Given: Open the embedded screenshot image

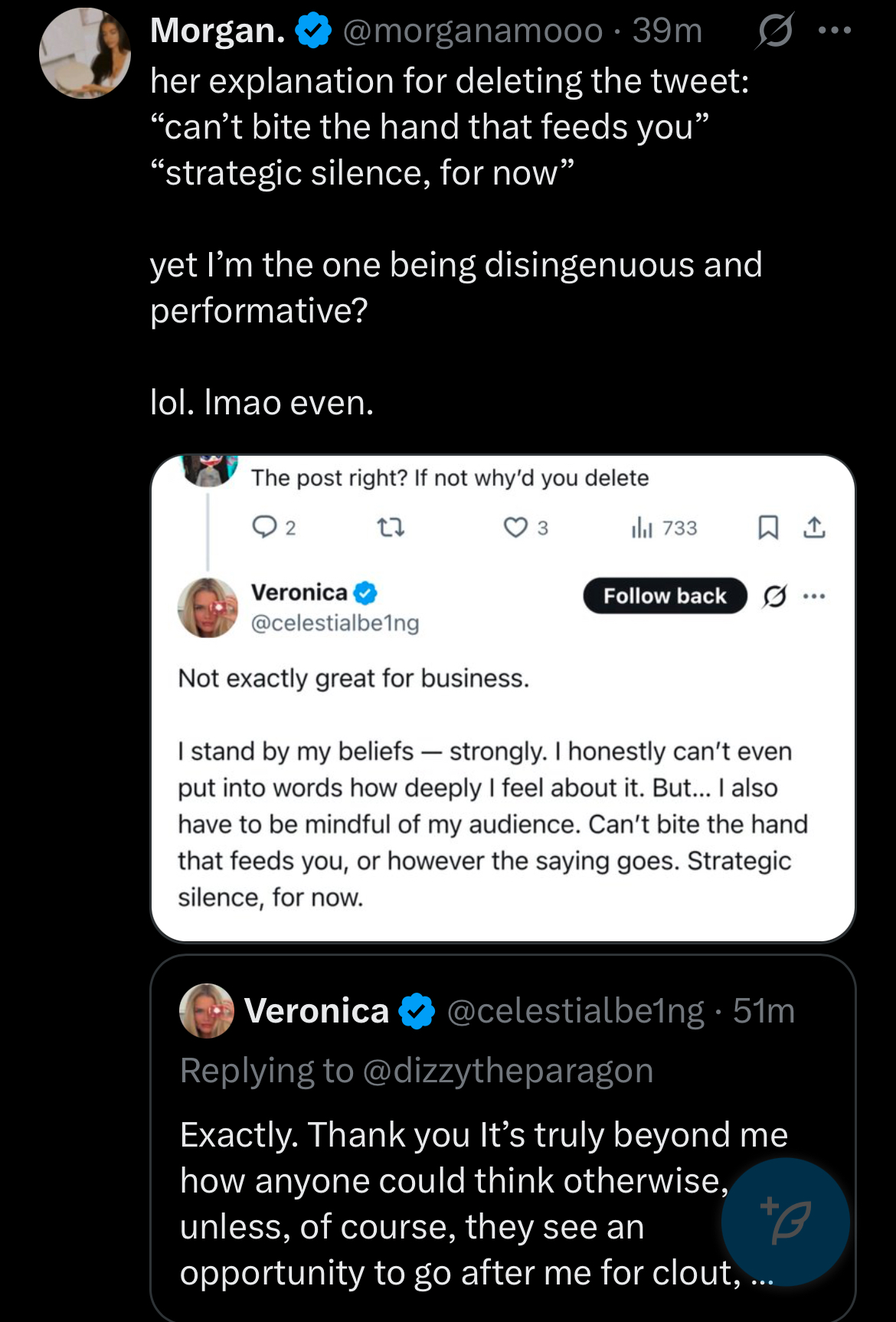Looking at the screenshot, I should click(x=503, y=698).
